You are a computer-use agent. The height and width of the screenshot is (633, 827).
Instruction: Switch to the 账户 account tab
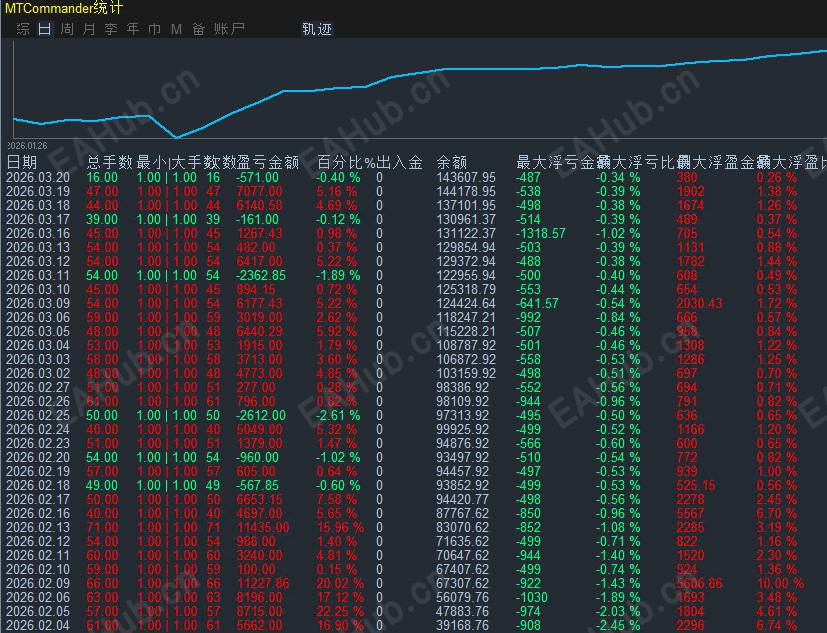229,29
